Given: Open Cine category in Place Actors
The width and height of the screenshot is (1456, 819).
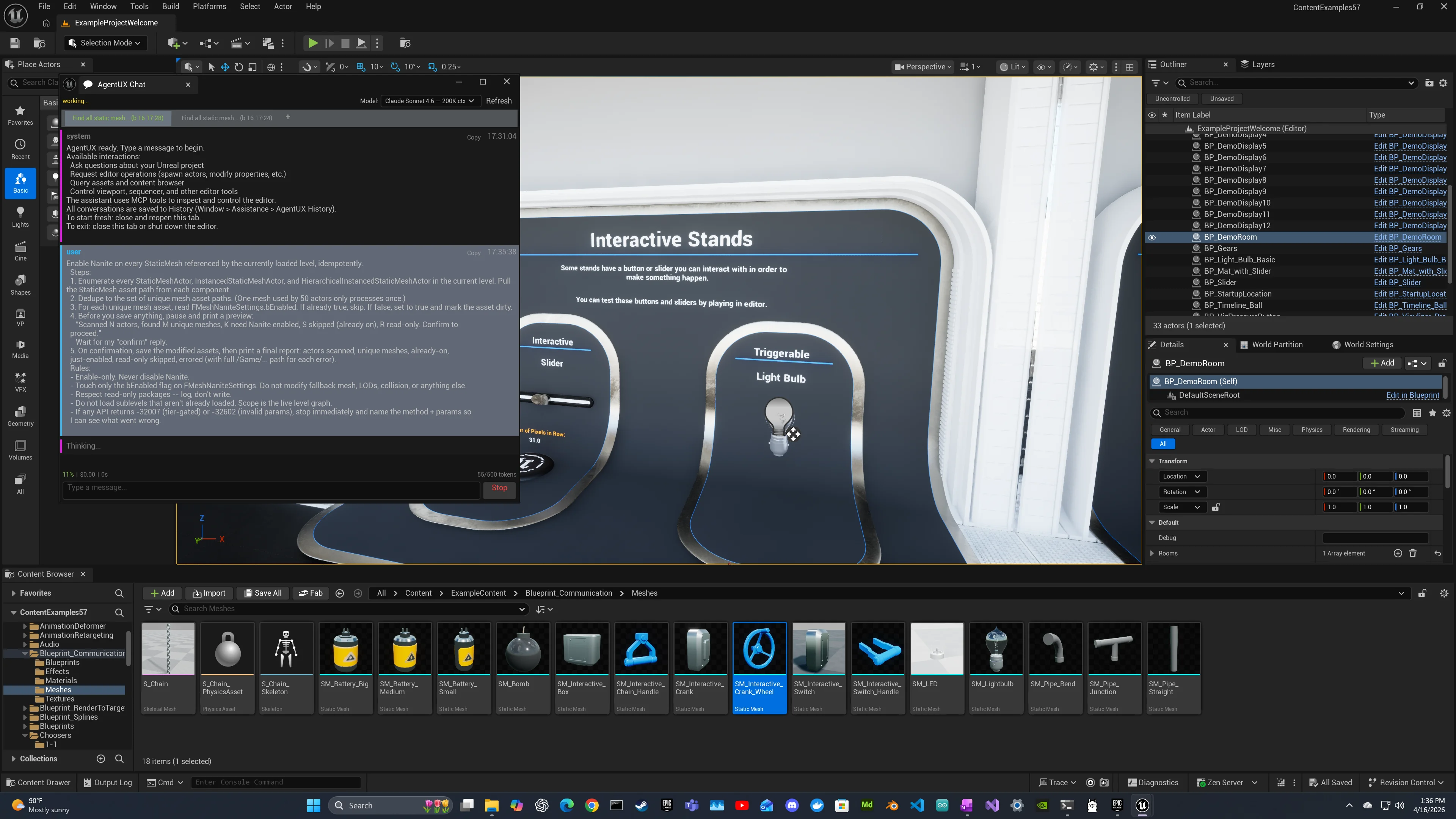Looking at the screenshot, I should [20, 251].
